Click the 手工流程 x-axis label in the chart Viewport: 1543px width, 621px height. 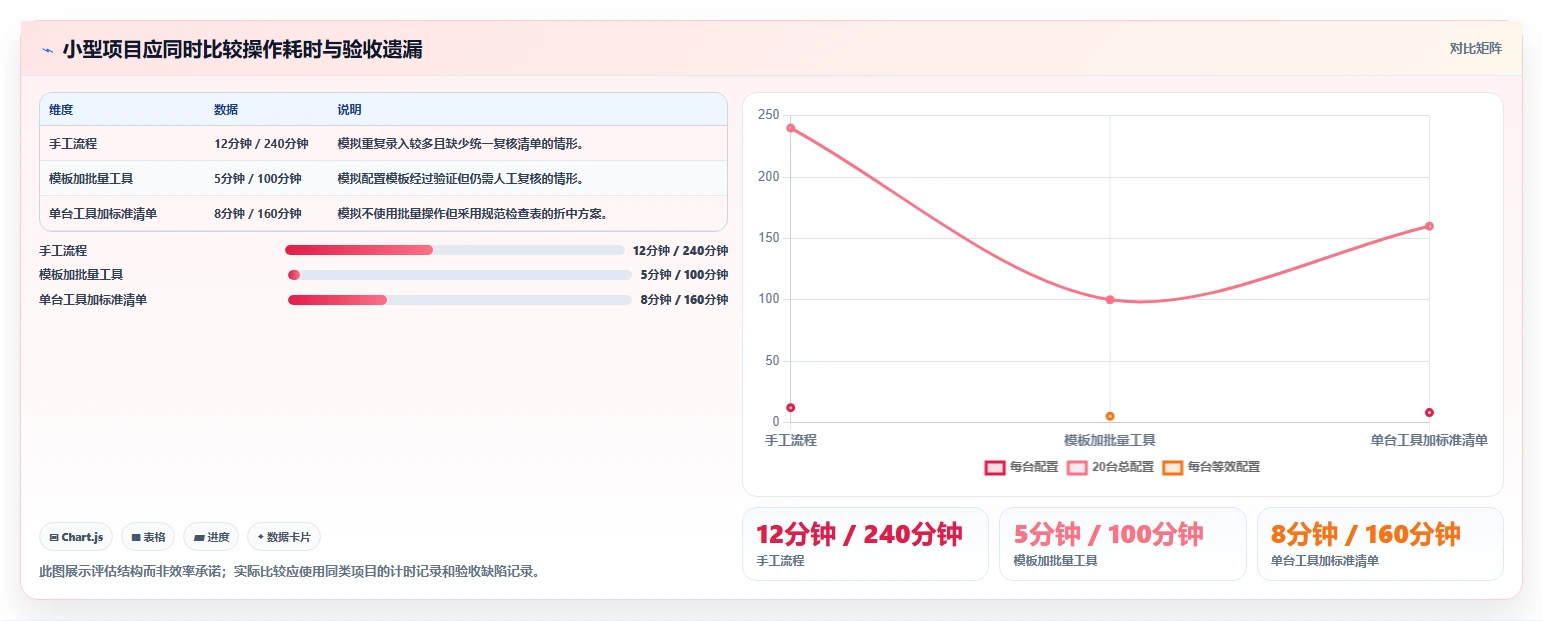tap(791, 440)
